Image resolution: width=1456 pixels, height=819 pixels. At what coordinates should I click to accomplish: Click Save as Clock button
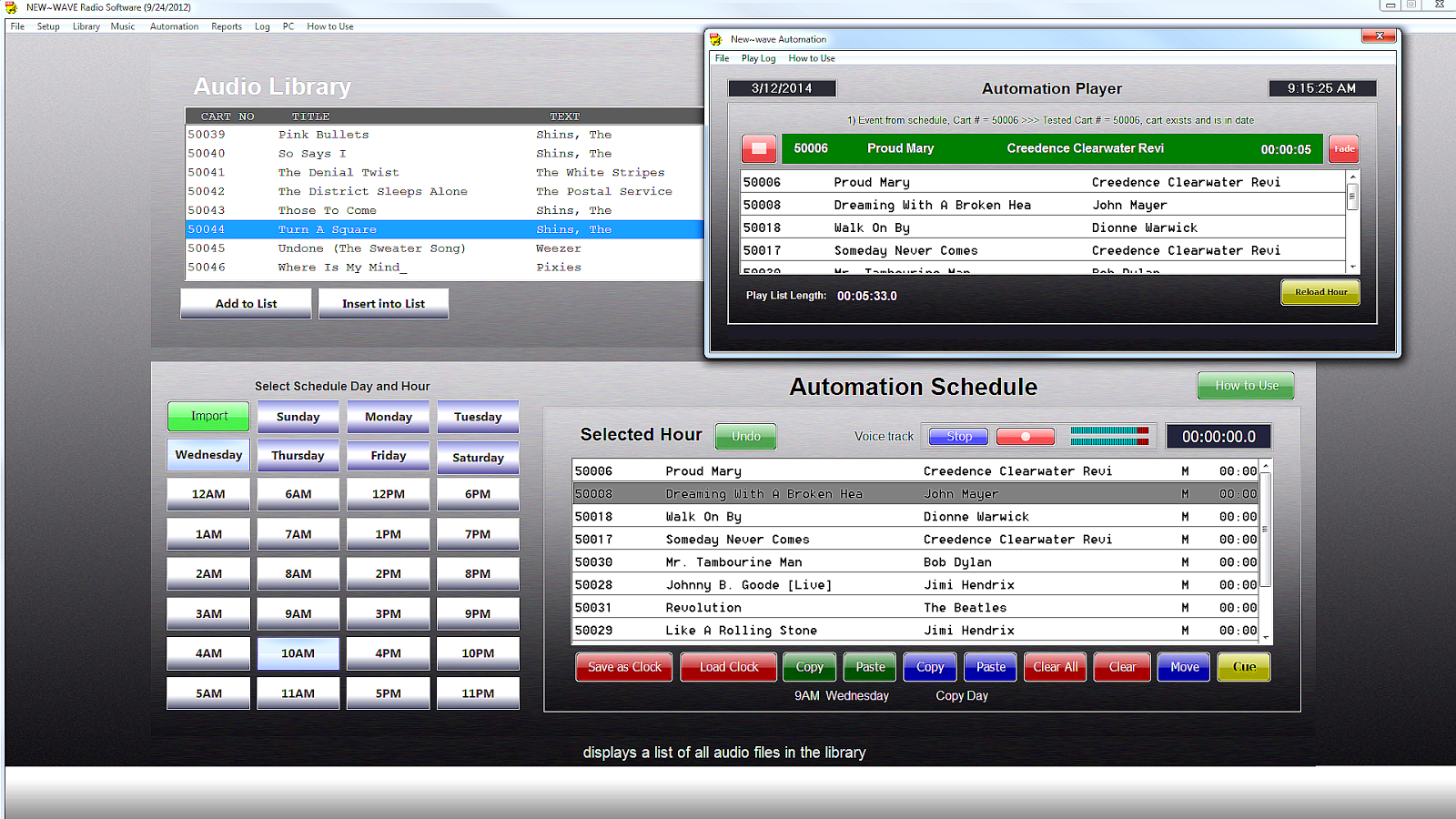624,667
